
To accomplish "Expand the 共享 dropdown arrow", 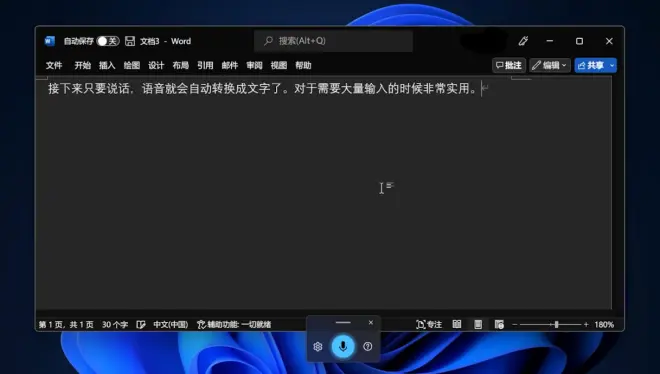I will pyautogui.click(x=612, y=65).
